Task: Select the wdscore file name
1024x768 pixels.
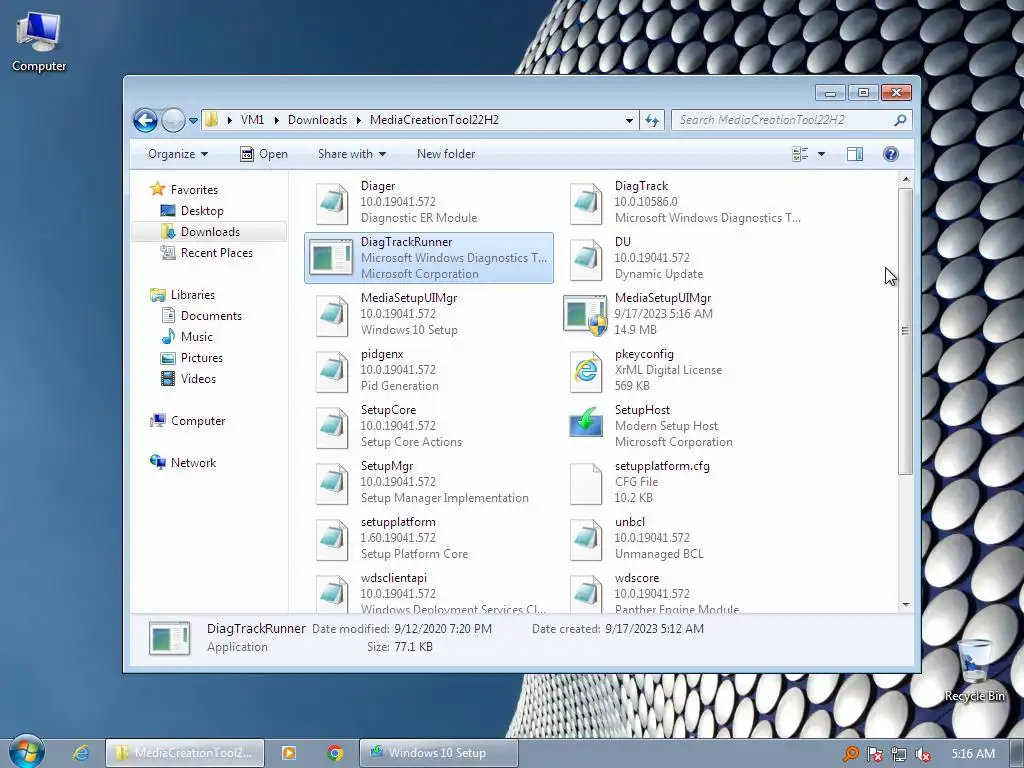Action: tap(637, 578)
